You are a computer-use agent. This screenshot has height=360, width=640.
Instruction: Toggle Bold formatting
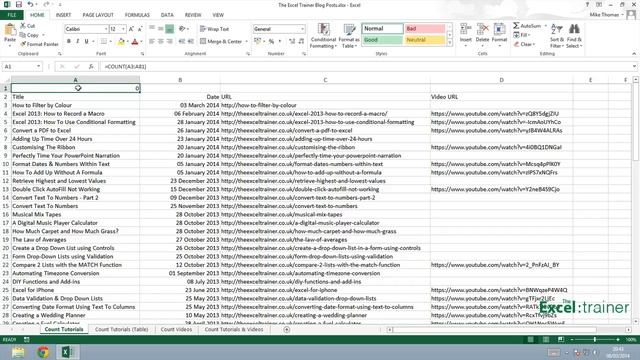(69, 41)
